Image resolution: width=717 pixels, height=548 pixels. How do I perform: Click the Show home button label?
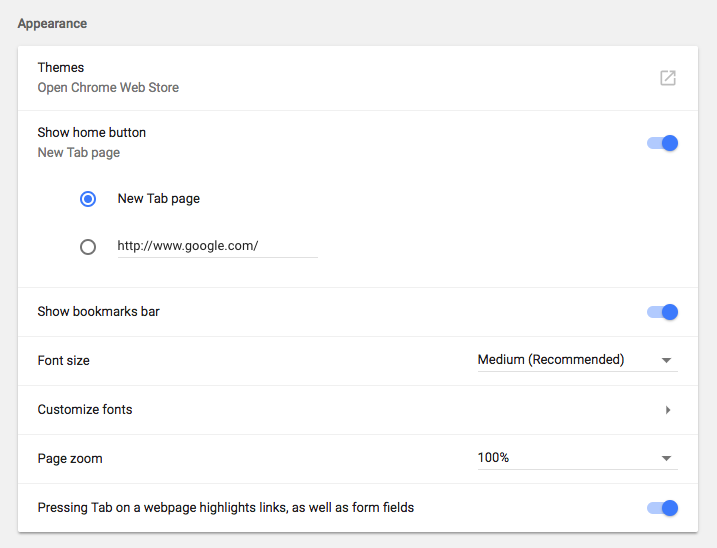click(x=91, y=133)
